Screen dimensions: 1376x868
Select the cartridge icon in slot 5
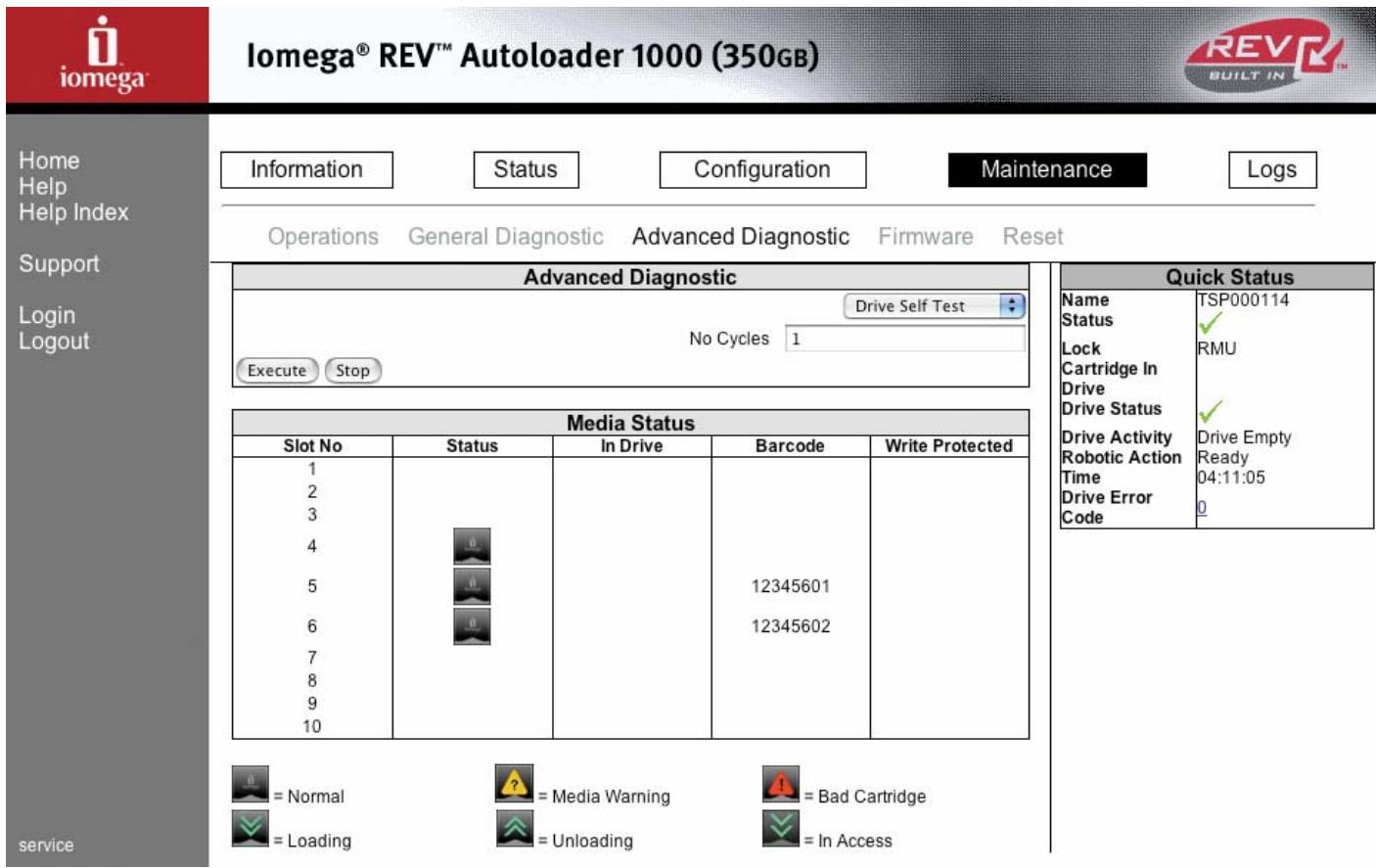472,586
